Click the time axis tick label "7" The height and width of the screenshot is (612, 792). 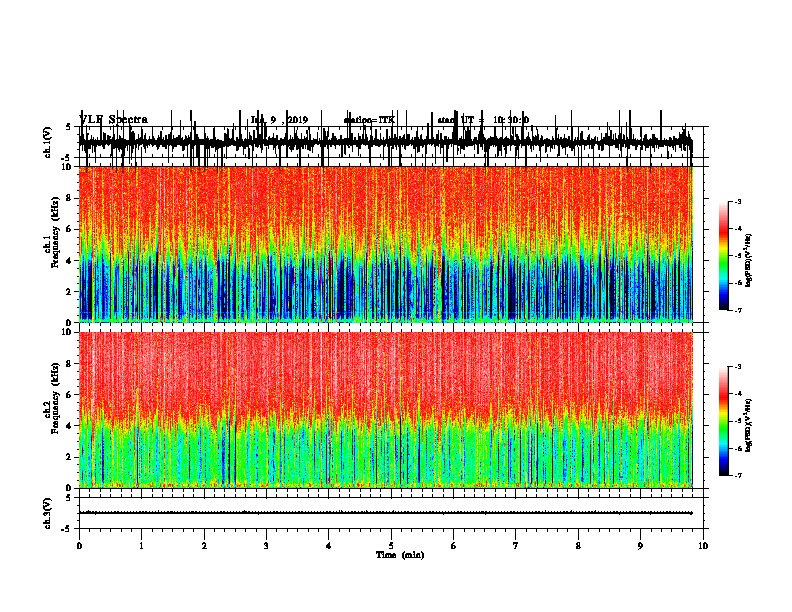tap(516, 545)
